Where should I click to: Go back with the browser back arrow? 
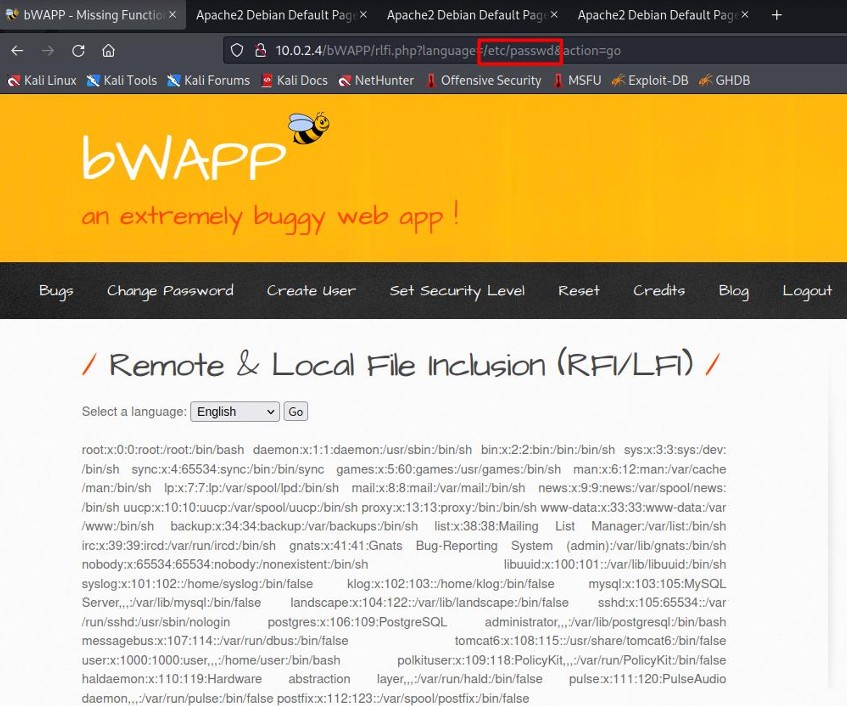click(17, 51)
